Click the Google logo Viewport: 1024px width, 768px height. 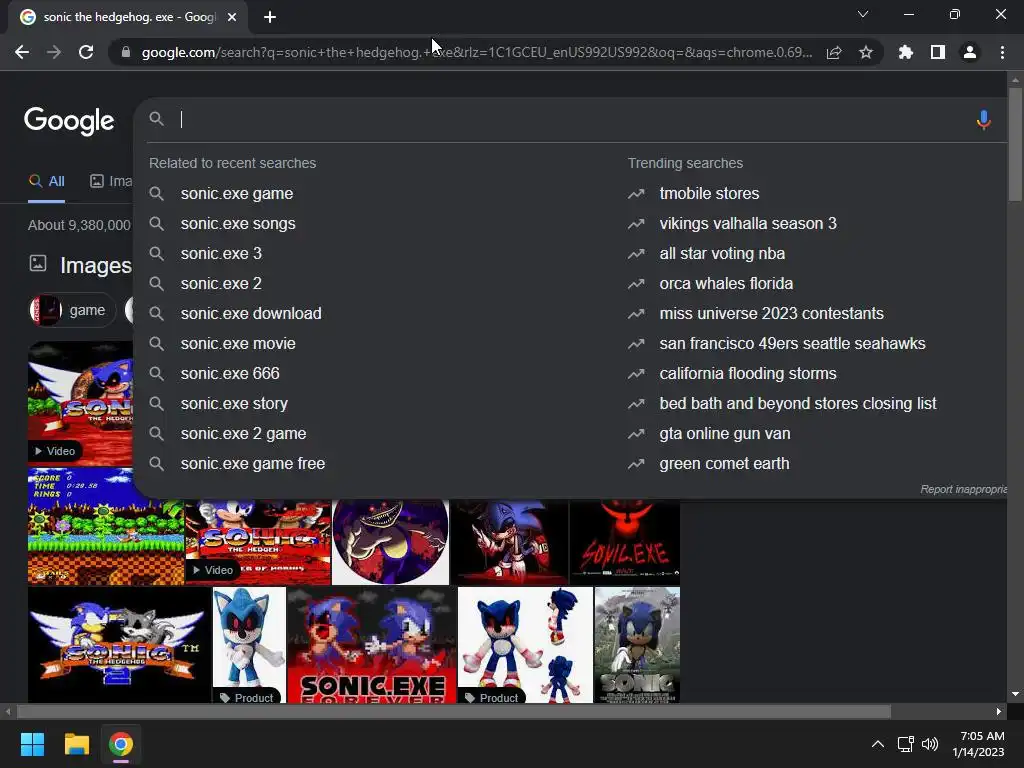(x=69, y=121)
